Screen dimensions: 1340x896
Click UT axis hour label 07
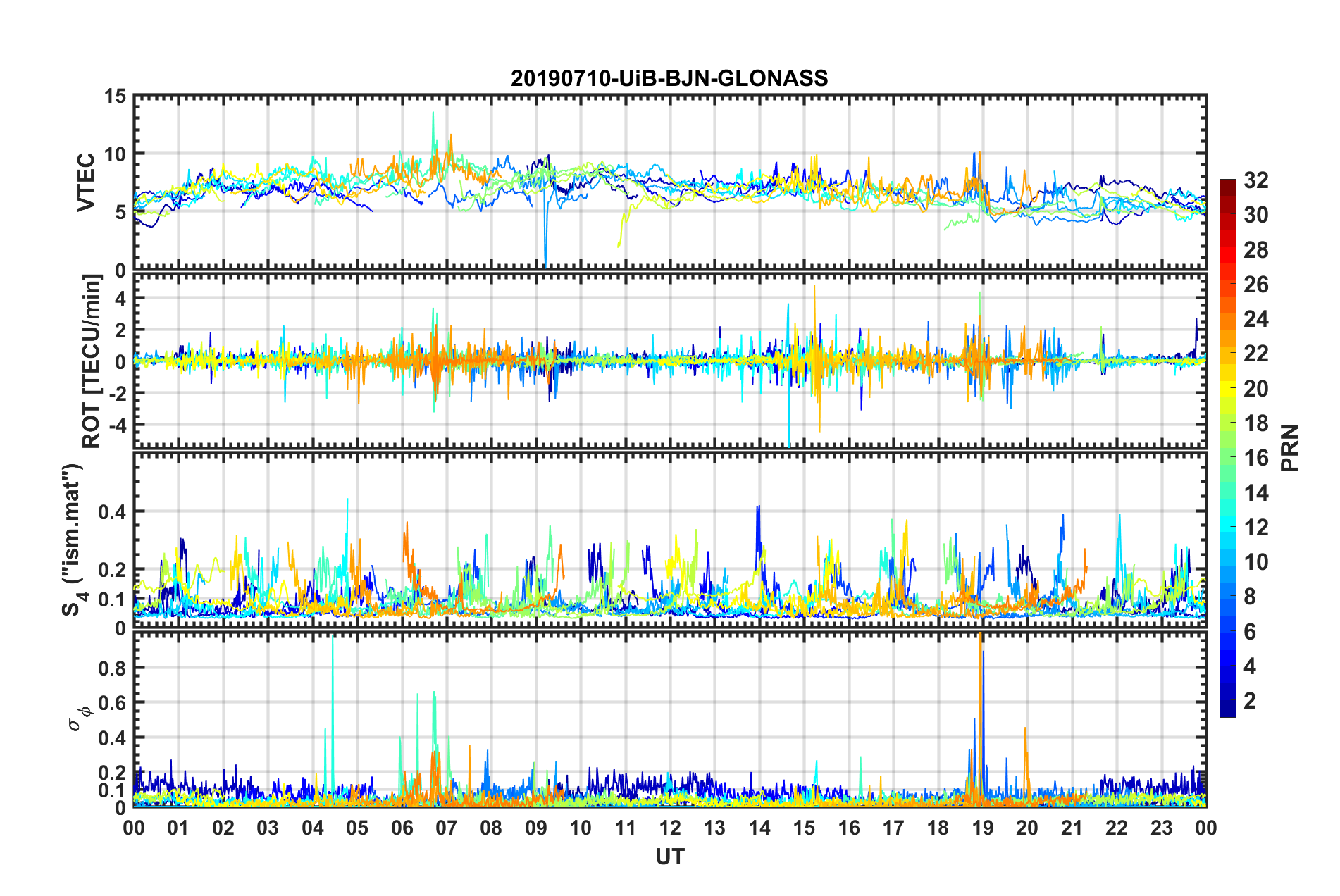coord(447,828)
